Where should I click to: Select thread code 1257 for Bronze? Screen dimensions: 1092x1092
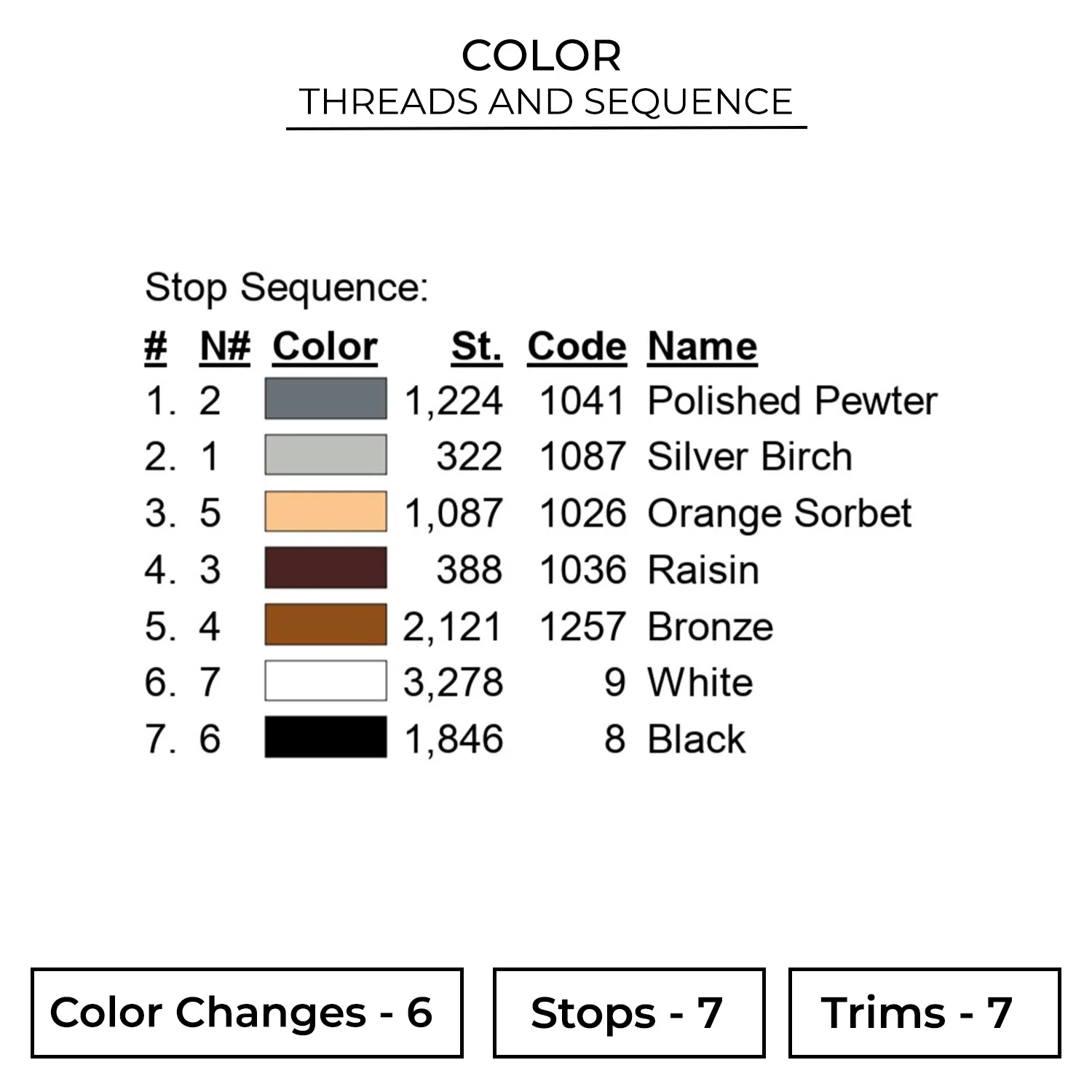[x=582, y=626]
